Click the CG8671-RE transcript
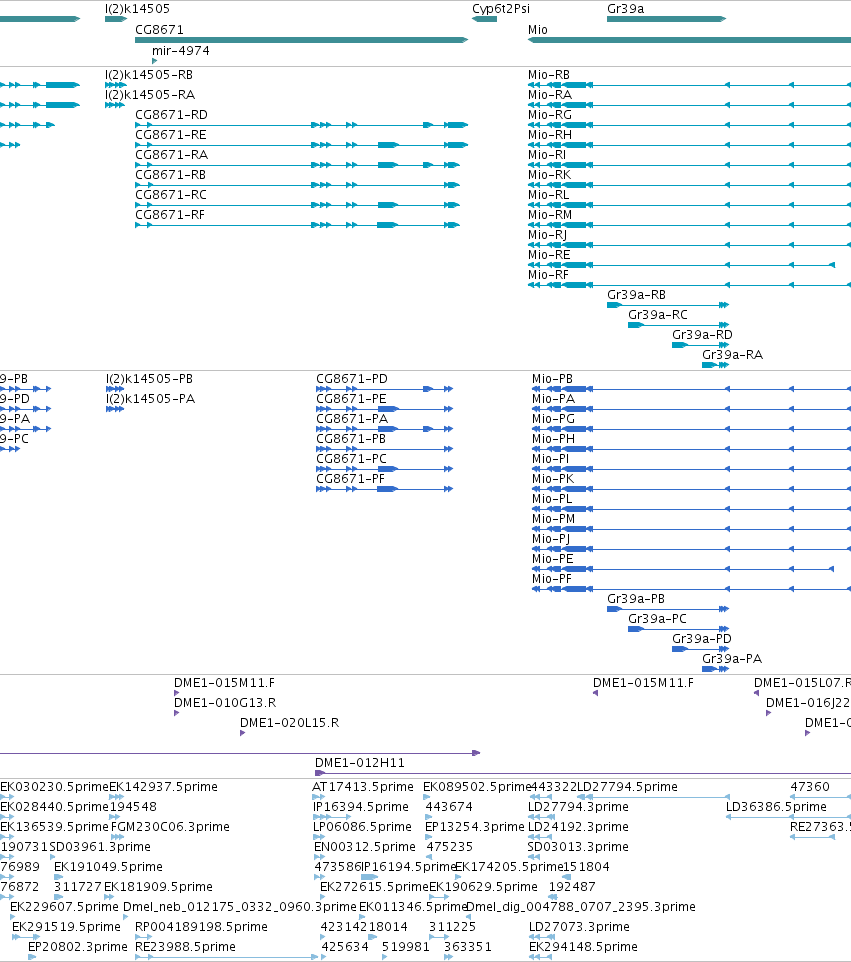This screenshot has height=962, width=851. point(301,145)
